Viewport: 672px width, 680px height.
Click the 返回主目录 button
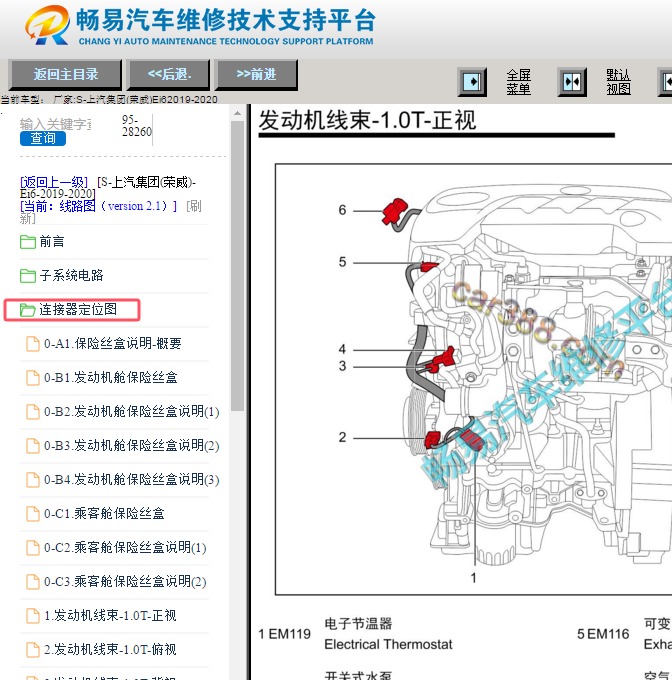tap(65, 75)
